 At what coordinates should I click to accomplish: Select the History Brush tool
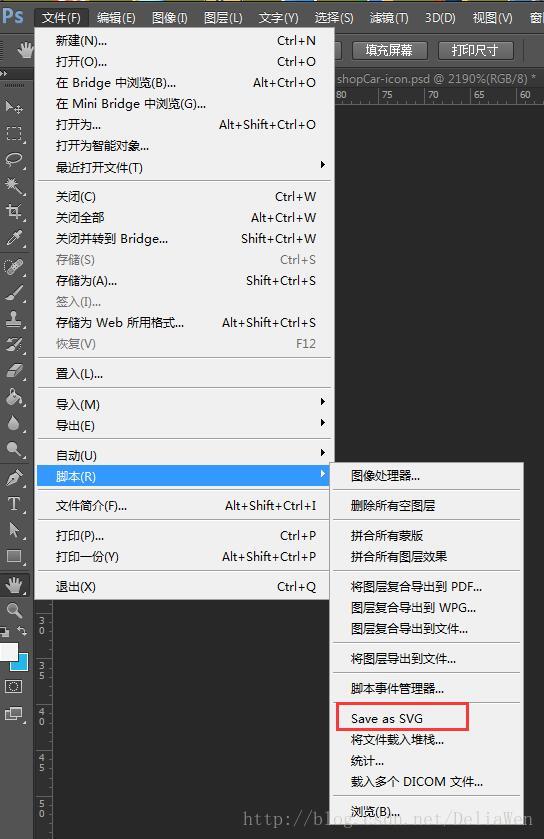pos(13,345)
